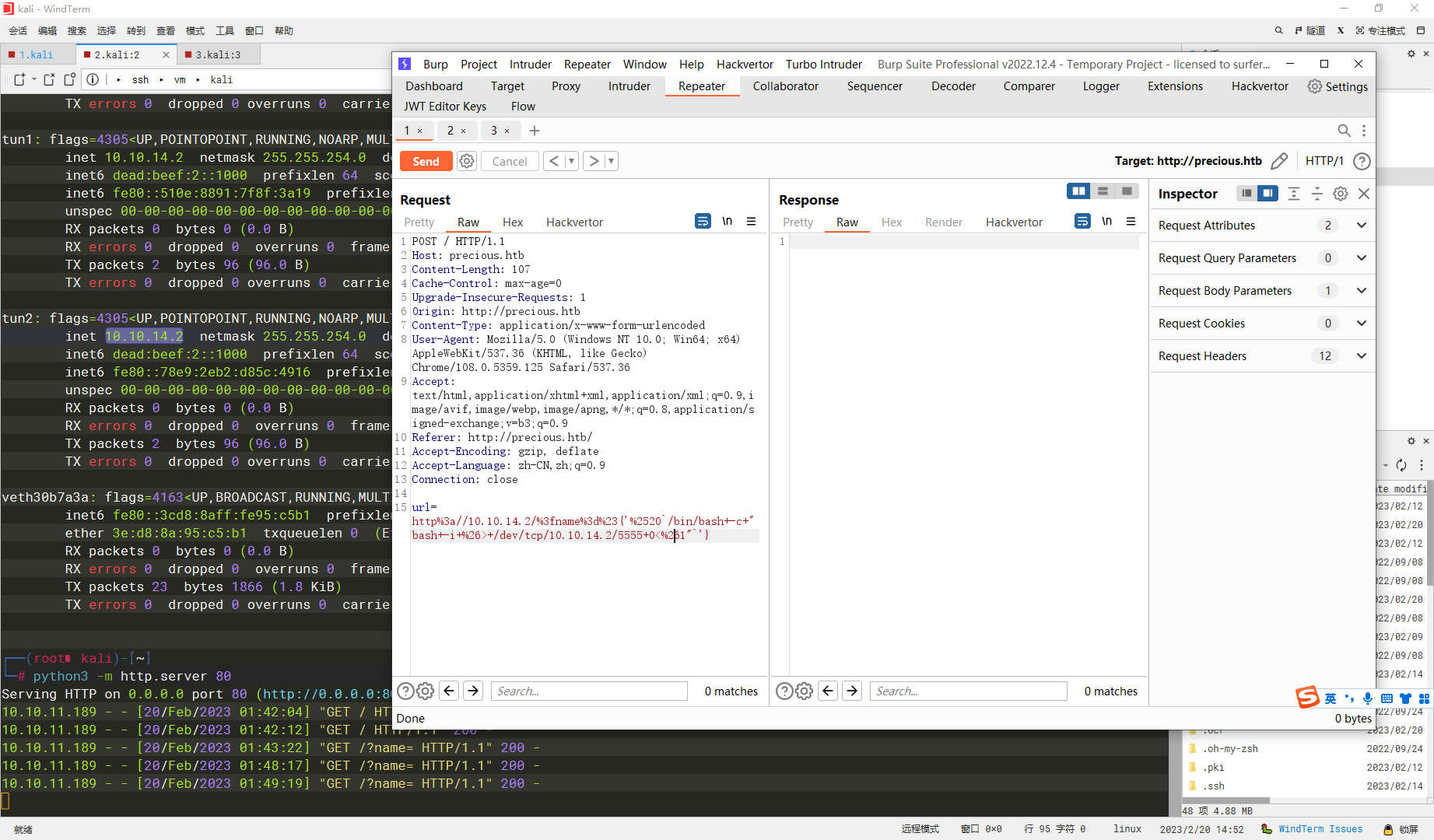Add a new Repeater tab
The width and height of the screenshot is (1434, 840).
[x=535, y=131]
